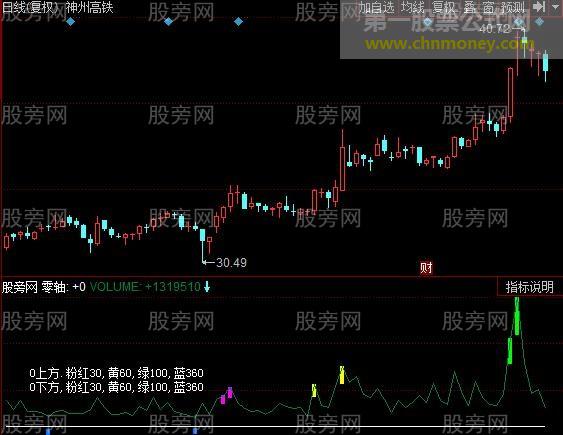Viewport: 563px width, 435px height.
Task: Click the 加自选 add-to-watchlist button
Action: click(x=376, y=7)
